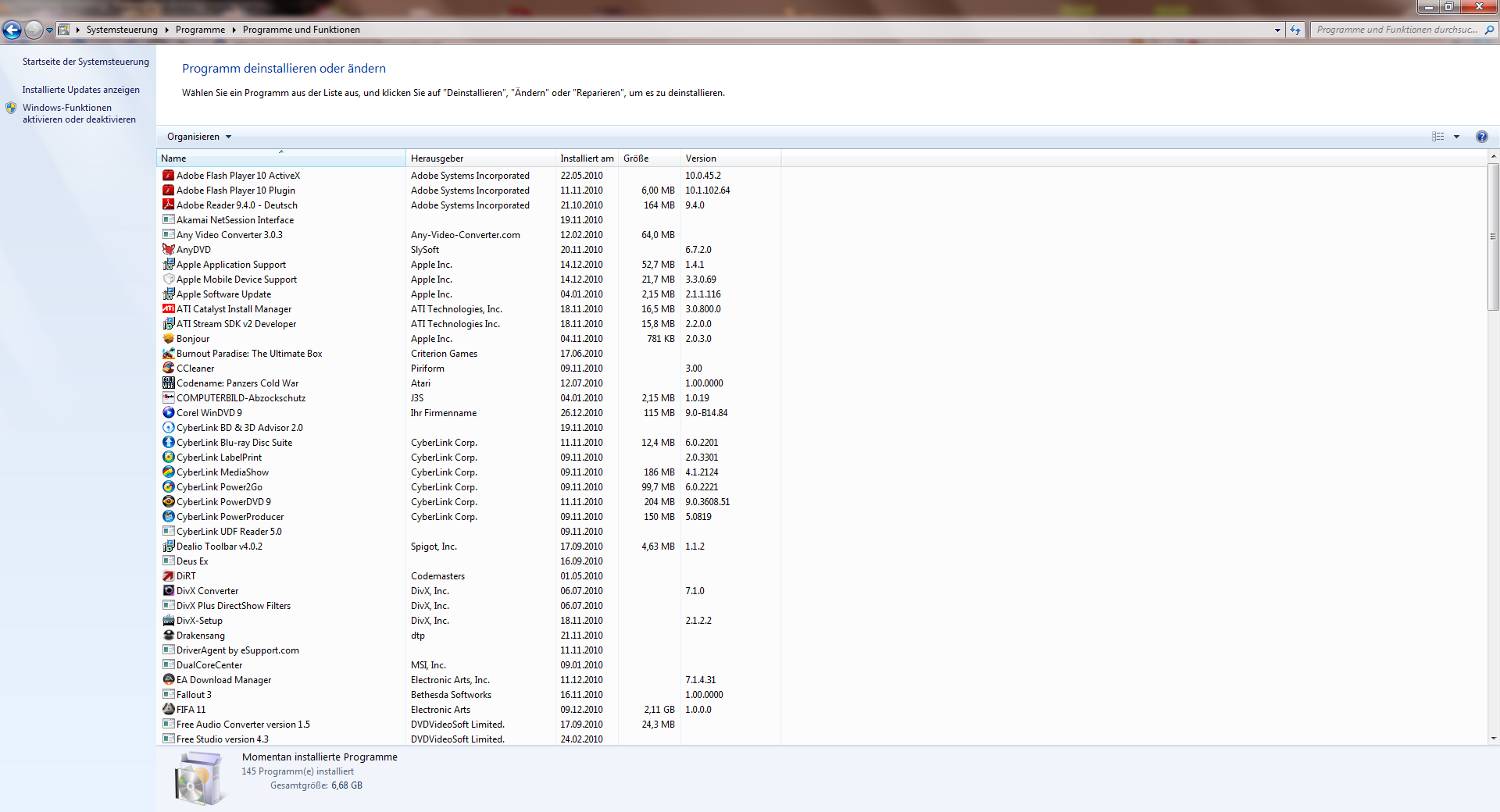
Task: Select the Akamai NetSession Interface row
Action: coord(469,220)
